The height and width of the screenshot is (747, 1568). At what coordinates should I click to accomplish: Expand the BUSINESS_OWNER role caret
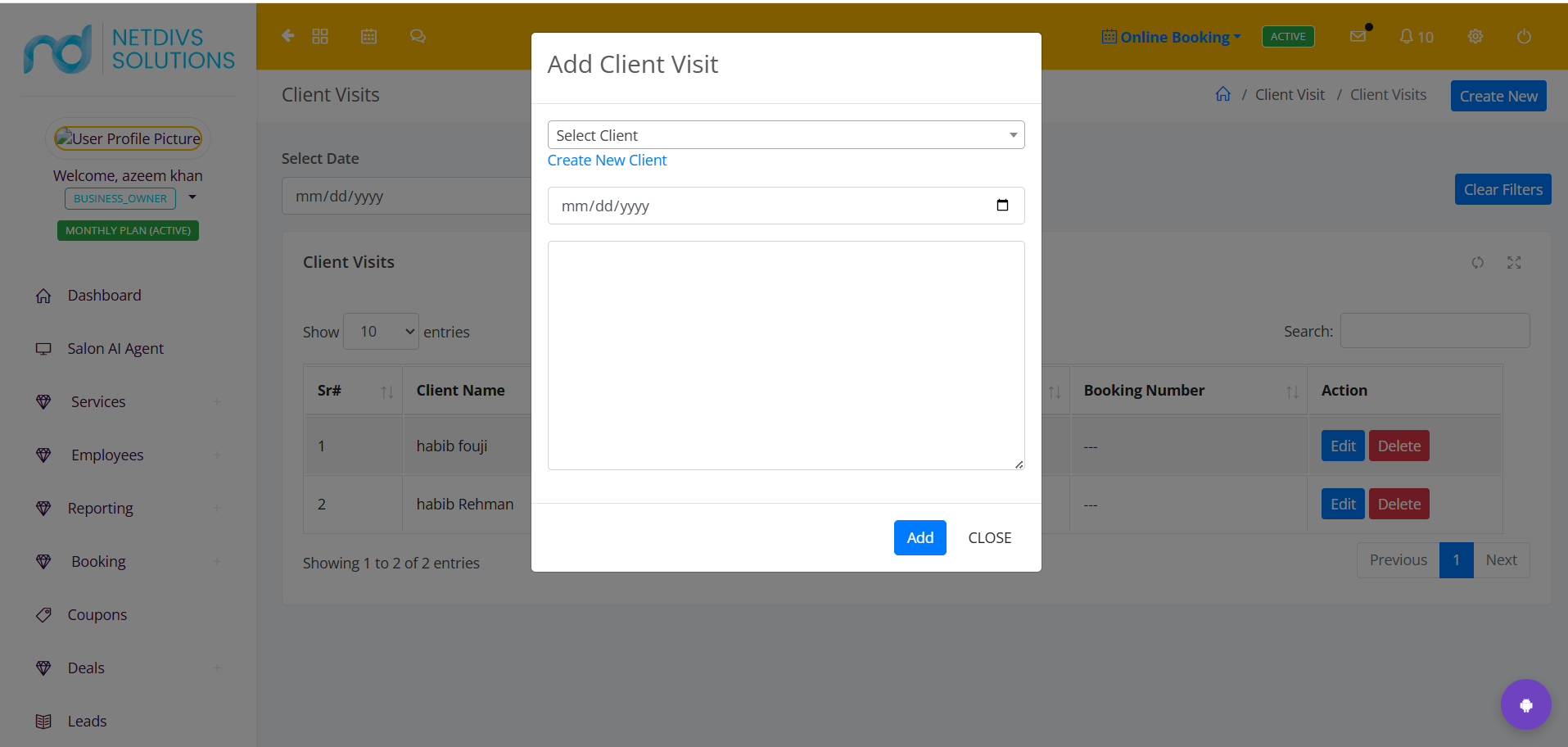point(192,197)
